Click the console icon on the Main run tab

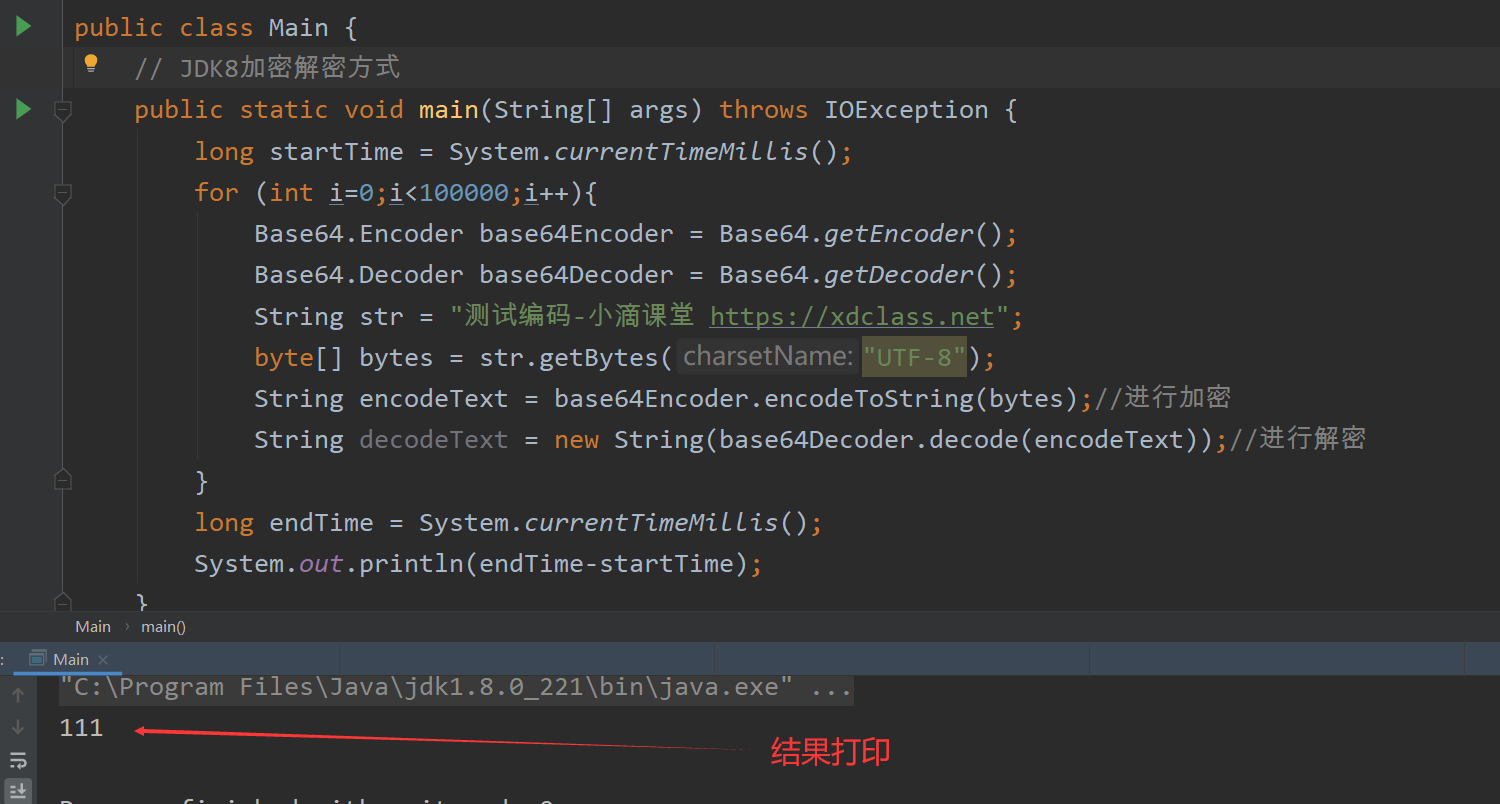[37, 659]
